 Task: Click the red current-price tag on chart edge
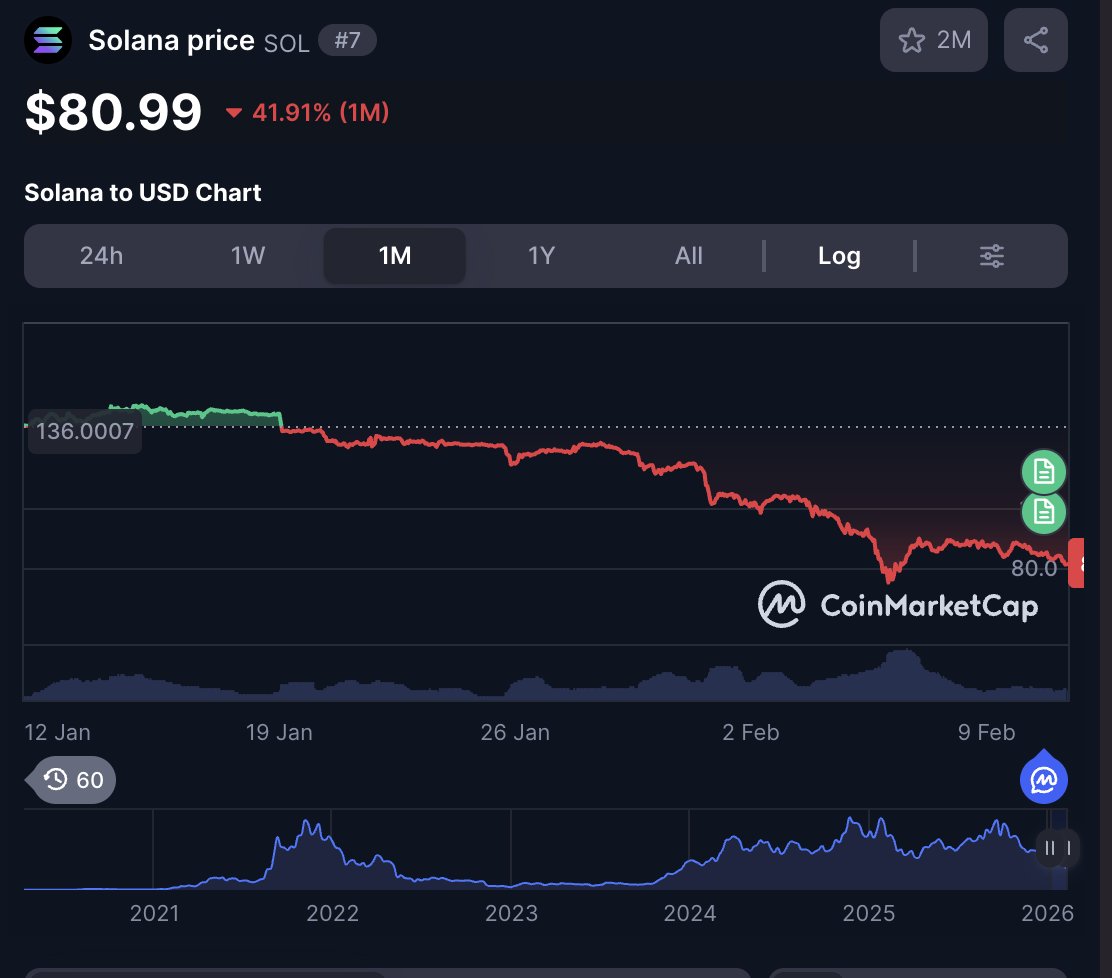pyautogui.click(x=1076, y=563)
